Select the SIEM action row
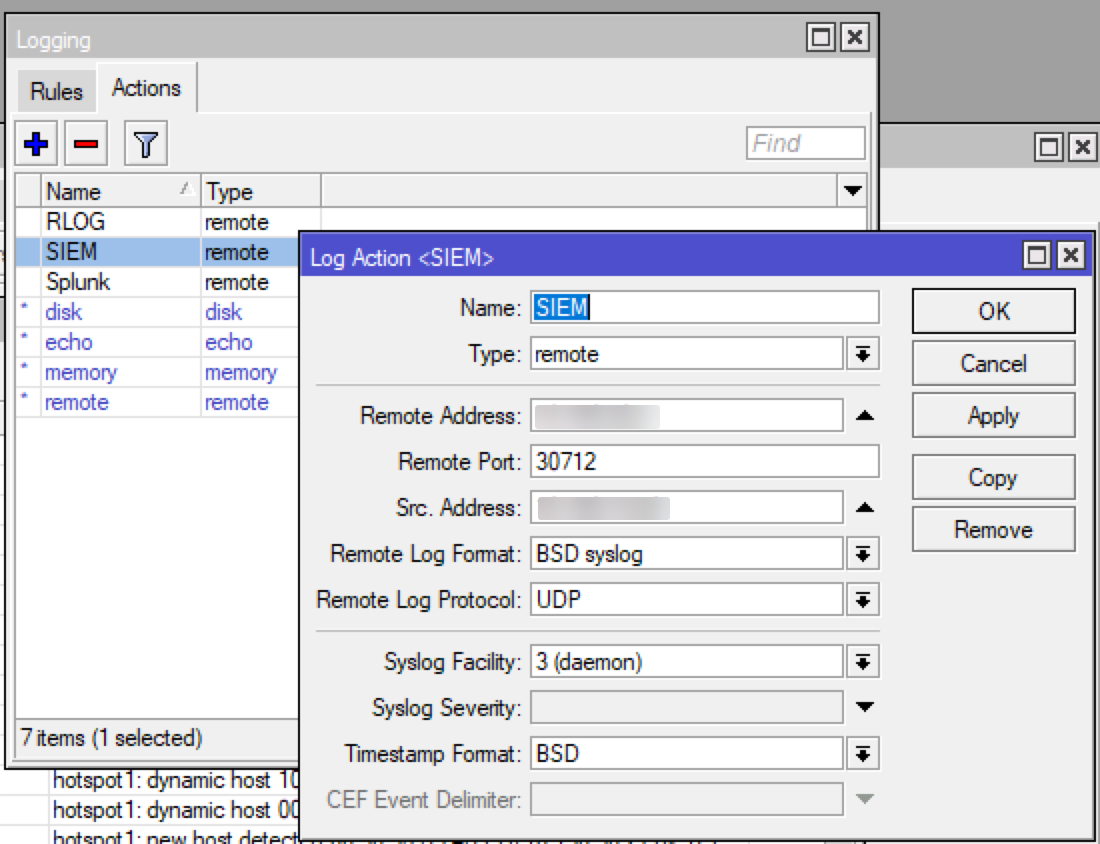This screenshot has width=1100, height=844. pos(158,252)
